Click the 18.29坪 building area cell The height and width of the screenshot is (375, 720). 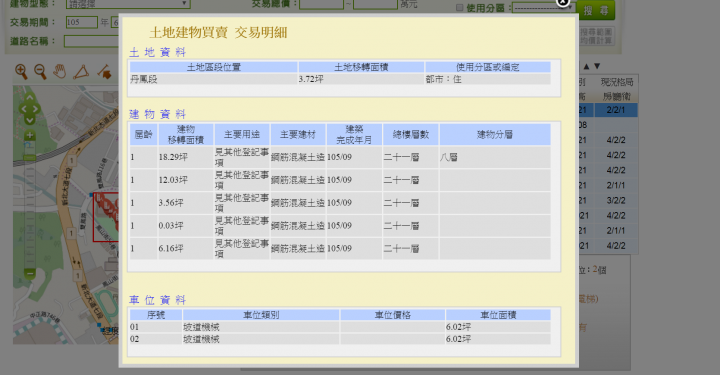(x=186, y=157)
